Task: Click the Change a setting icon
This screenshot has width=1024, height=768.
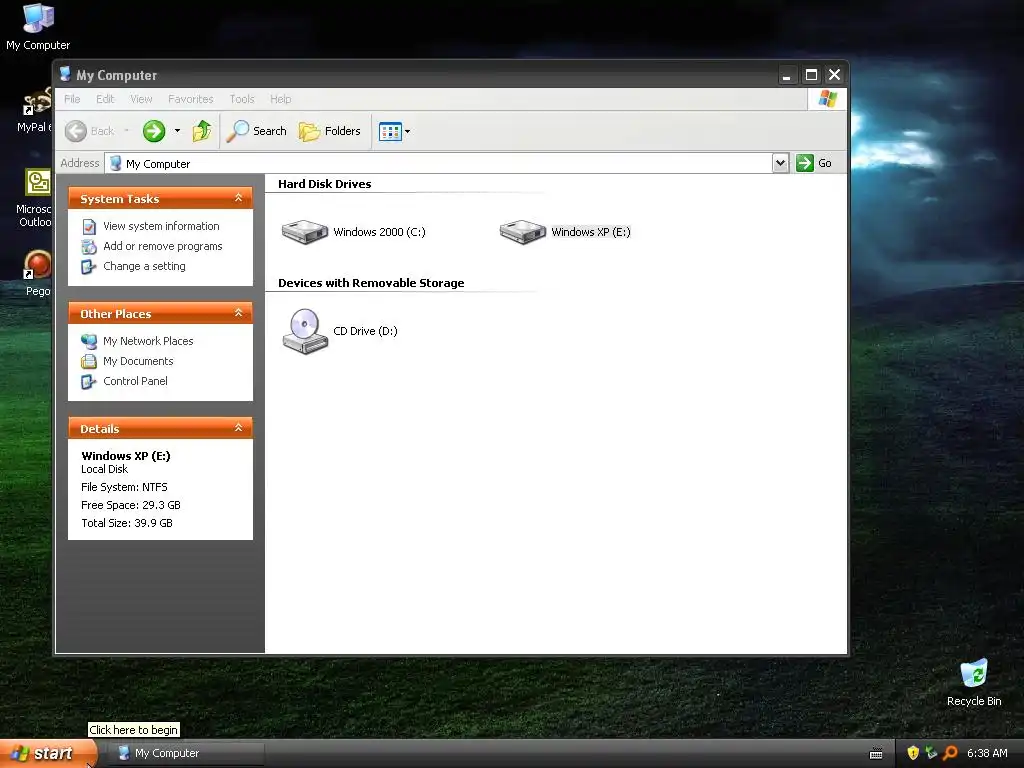Action: [x=89, y=267]
